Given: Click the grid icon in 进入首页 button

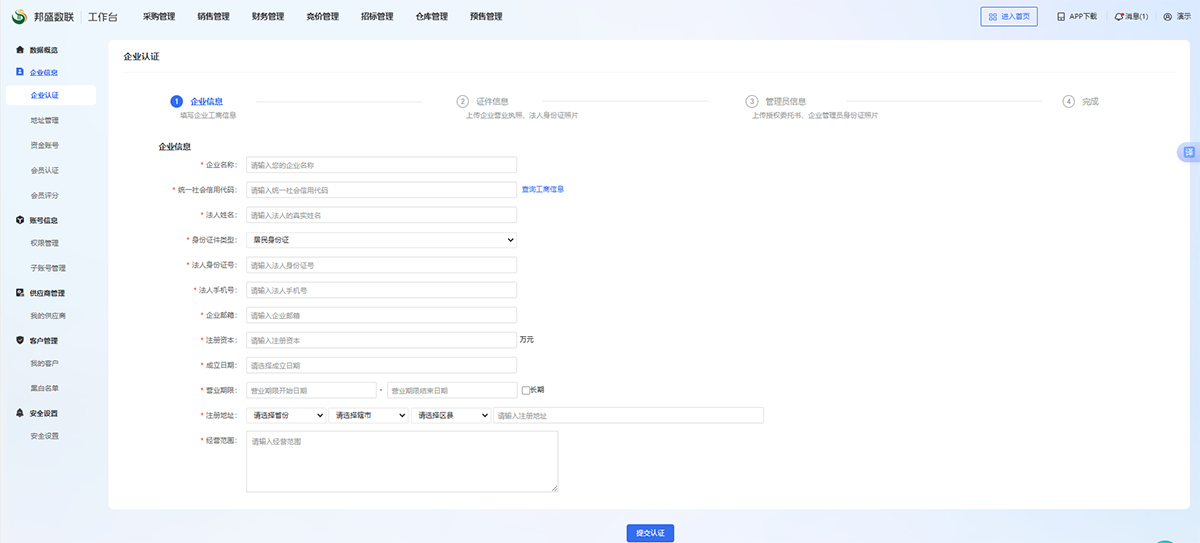Looking at the screenshot, I should (992, 17).
